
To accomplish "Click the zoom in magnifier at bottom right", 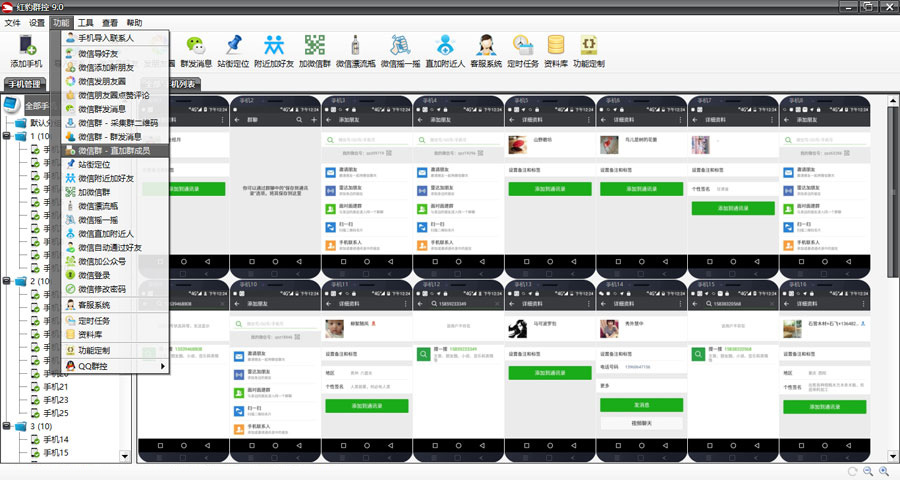I will pos(884,471).
